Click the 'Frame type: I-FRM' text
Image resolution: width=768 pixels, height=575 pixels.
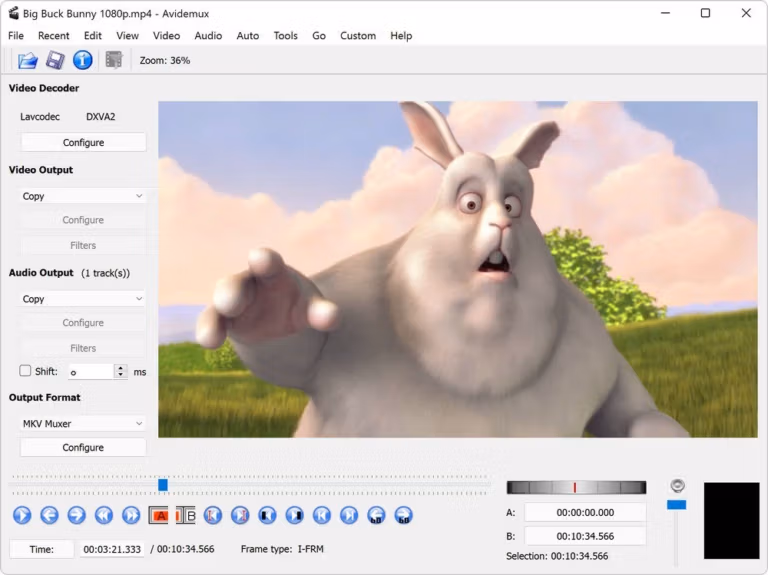tap(282, 549)
